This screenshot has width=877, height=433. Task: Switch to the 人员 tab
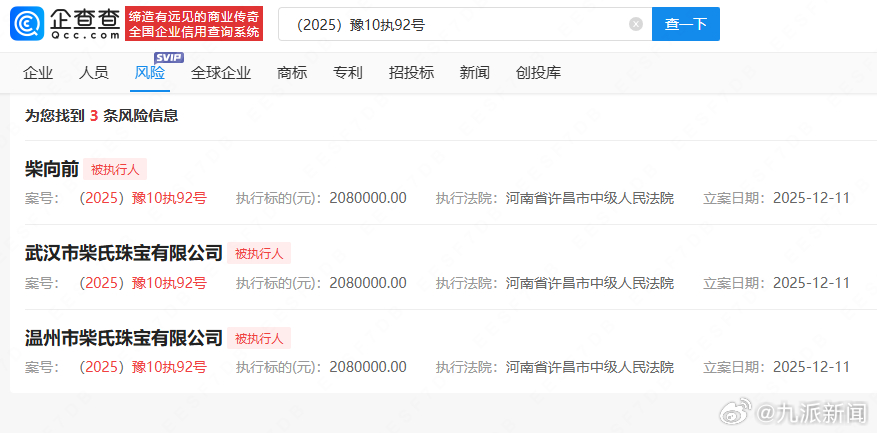(94, 73)
